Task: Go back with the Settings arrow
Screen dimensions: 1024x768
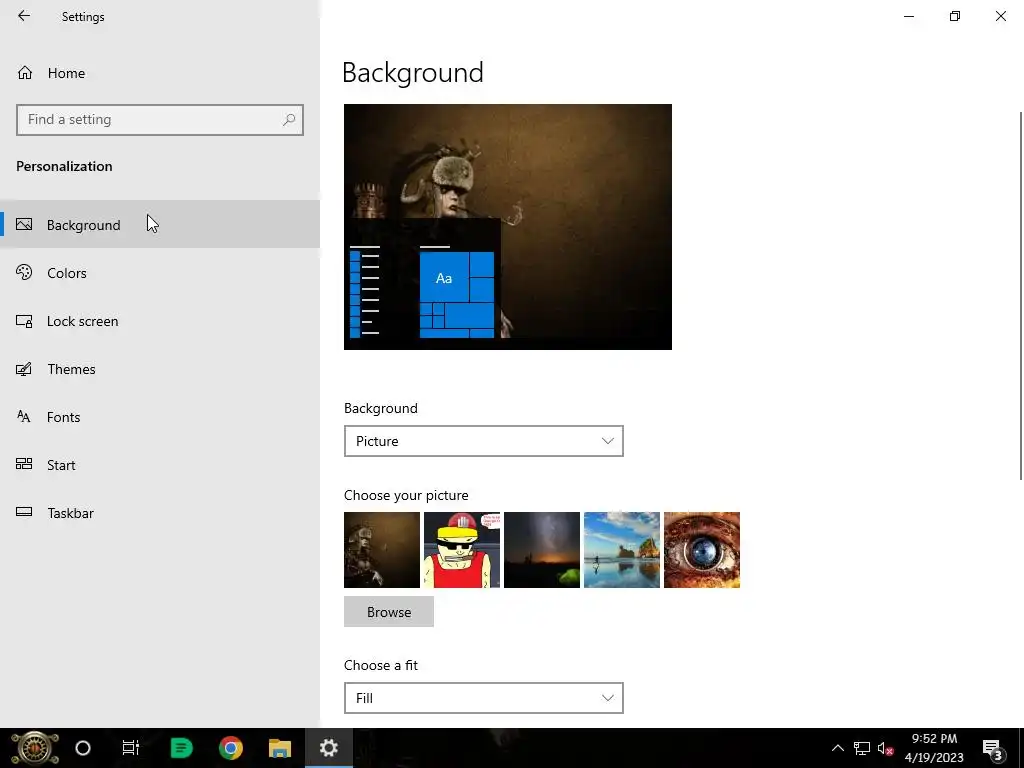Action: [24, 16]
